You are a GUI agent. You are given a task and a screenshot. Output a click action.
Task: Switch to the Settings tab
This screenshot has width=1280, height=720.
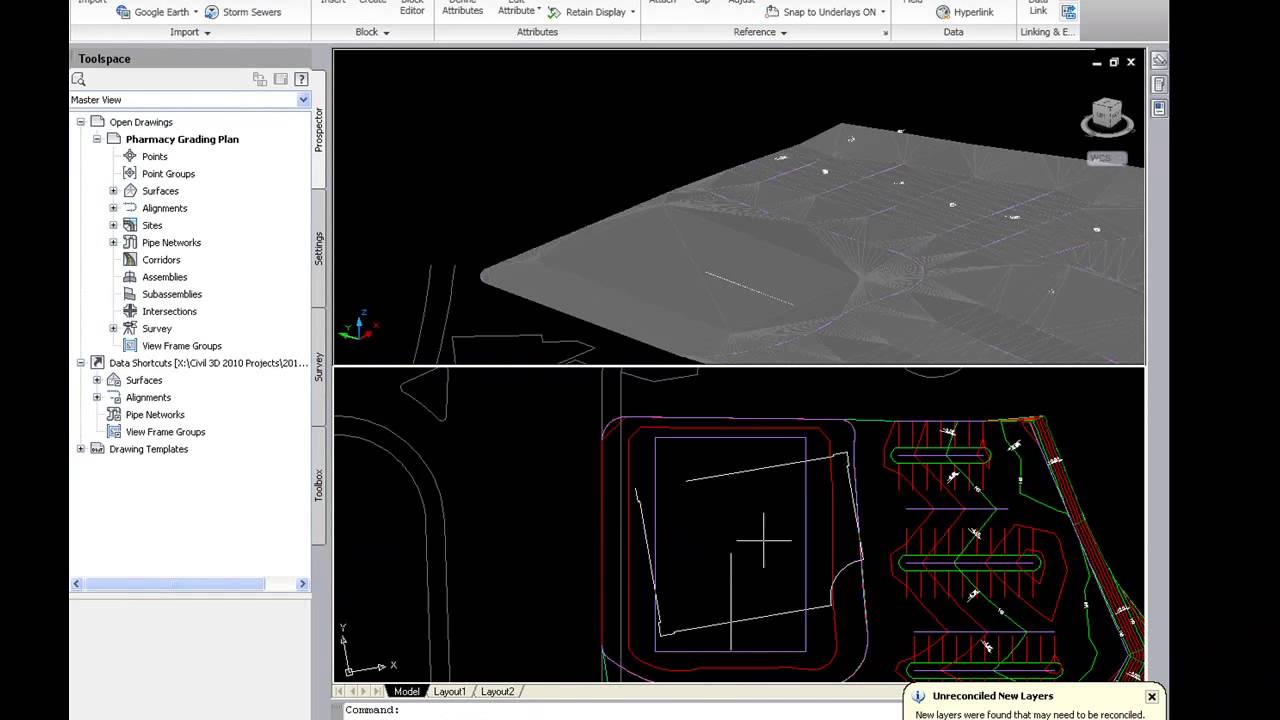tap(319, 248)
